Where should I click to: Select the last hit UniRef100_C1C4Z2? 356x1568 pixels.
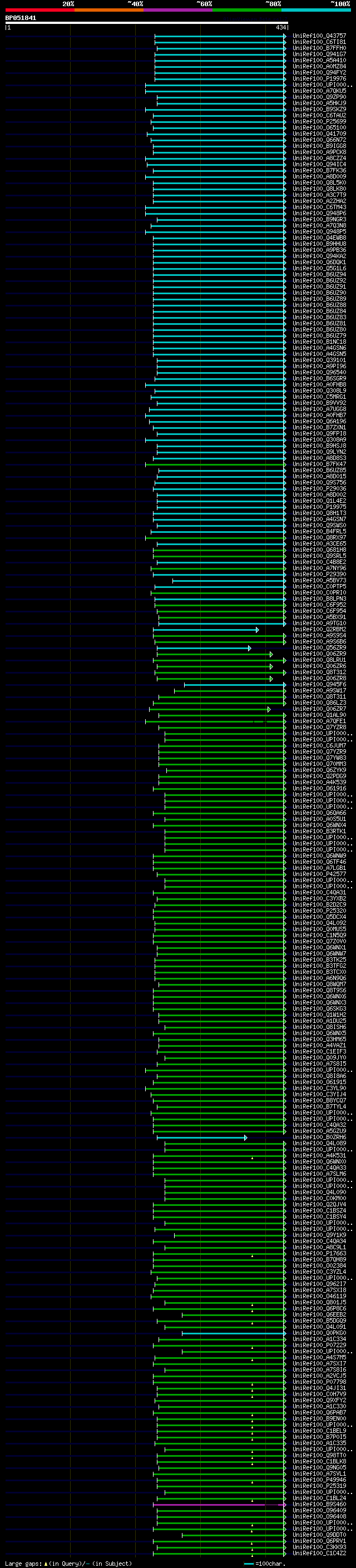(x=319, y=1554)
